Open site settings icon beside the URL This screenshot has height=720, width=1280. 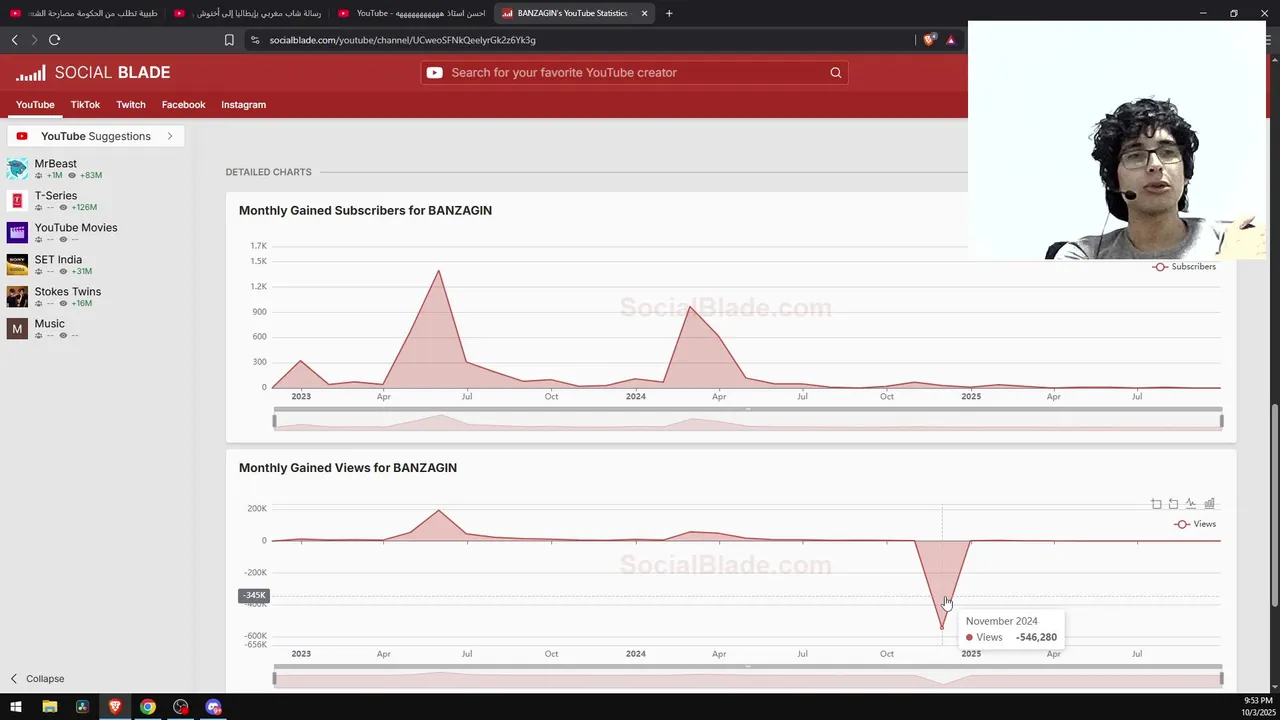(255, 40)
